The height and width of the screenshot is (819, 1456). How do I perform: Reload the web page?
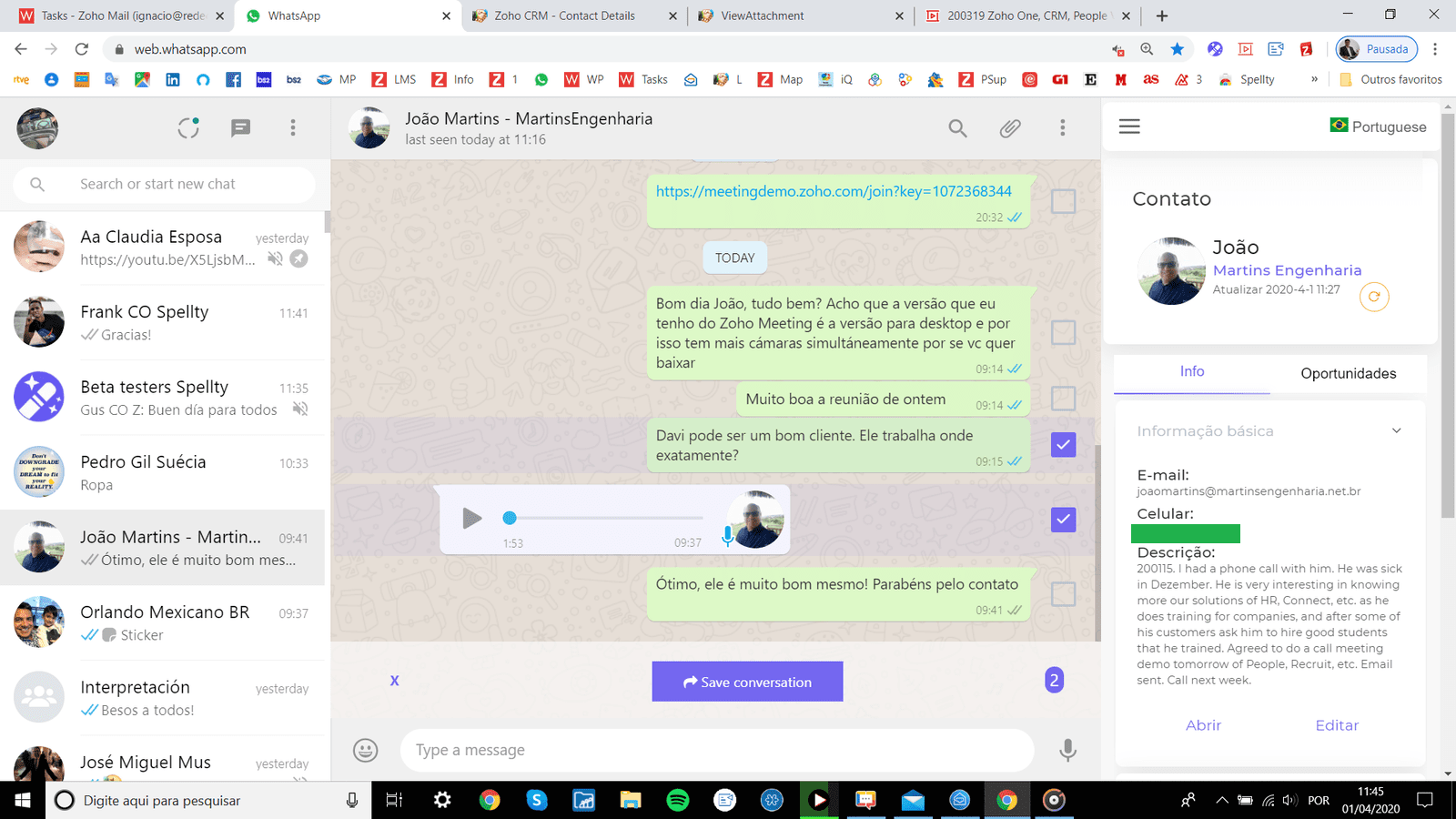82,49
